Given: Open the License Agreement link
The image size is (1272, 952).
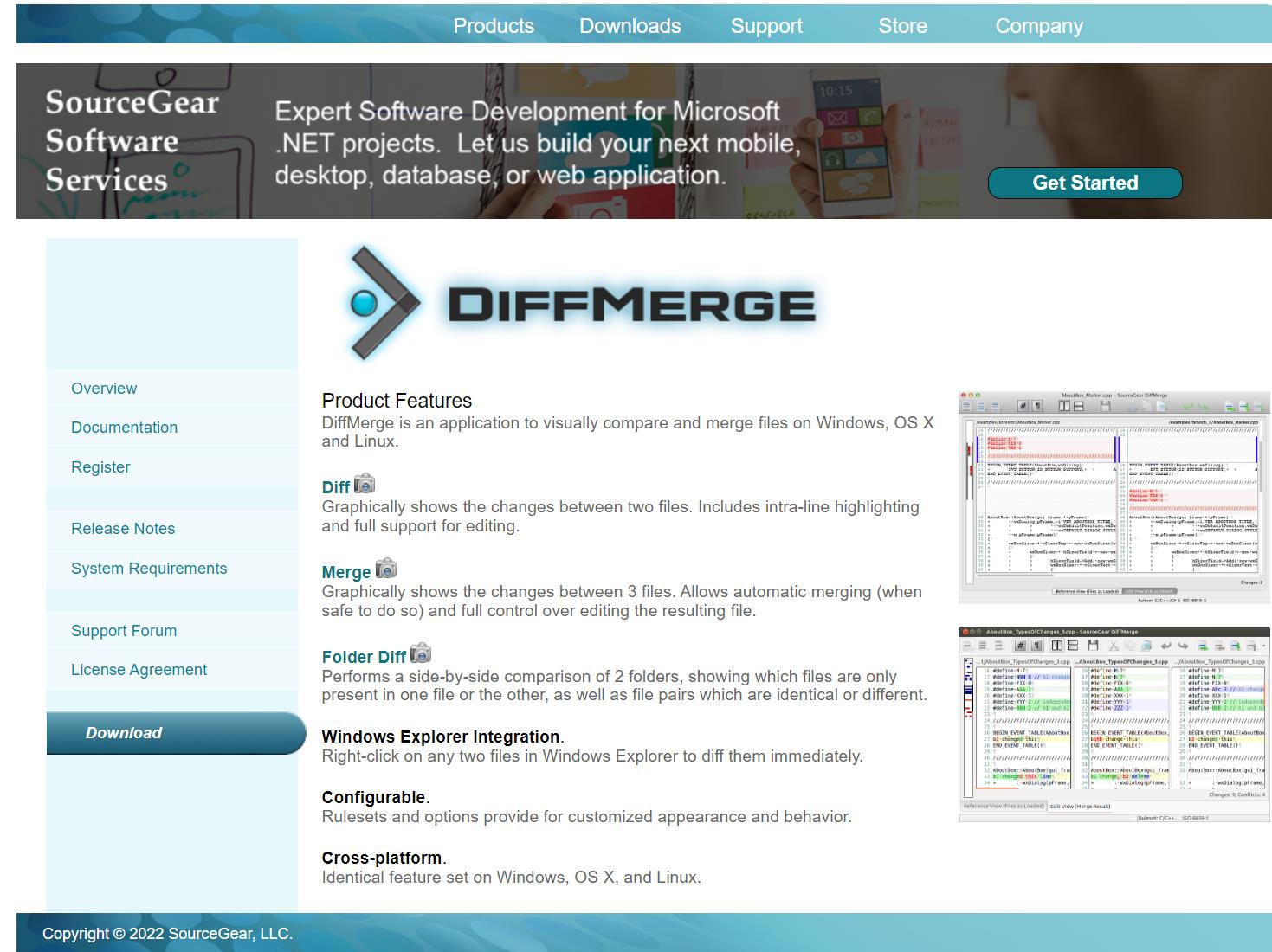Looking at the screenshot, I should (139, 670).
